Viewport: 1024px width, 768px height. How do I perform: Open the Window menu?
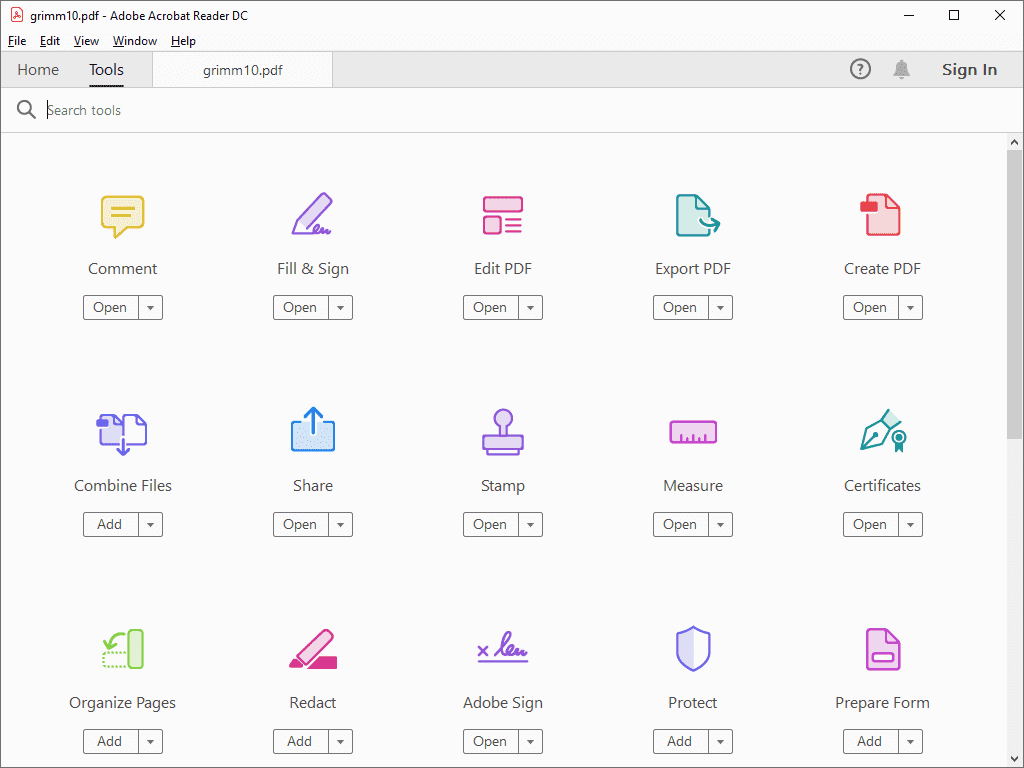pos(135,40)
